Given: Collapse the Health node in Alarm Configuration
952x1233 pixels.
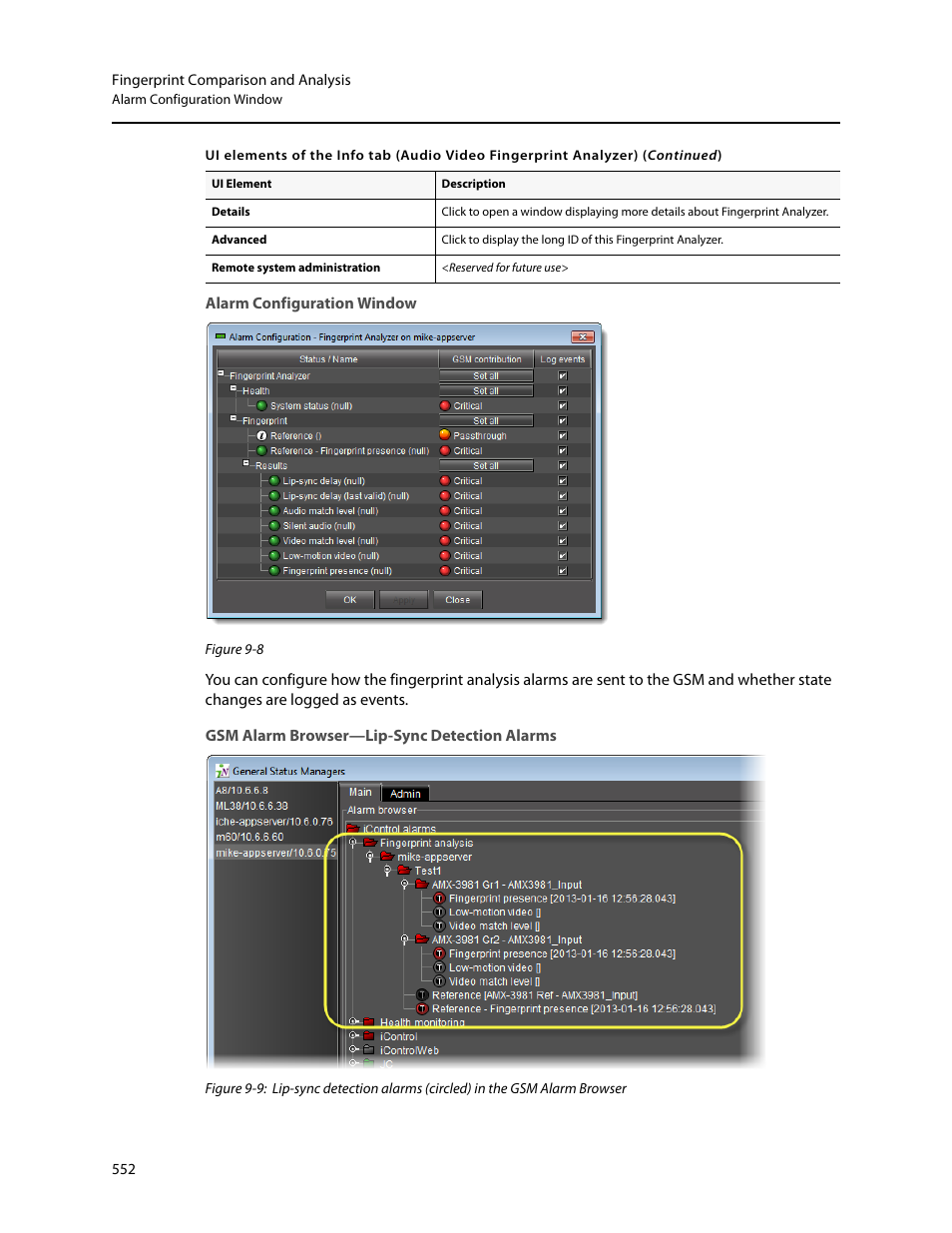Looking at the screenshot, I should coord(234,388).
